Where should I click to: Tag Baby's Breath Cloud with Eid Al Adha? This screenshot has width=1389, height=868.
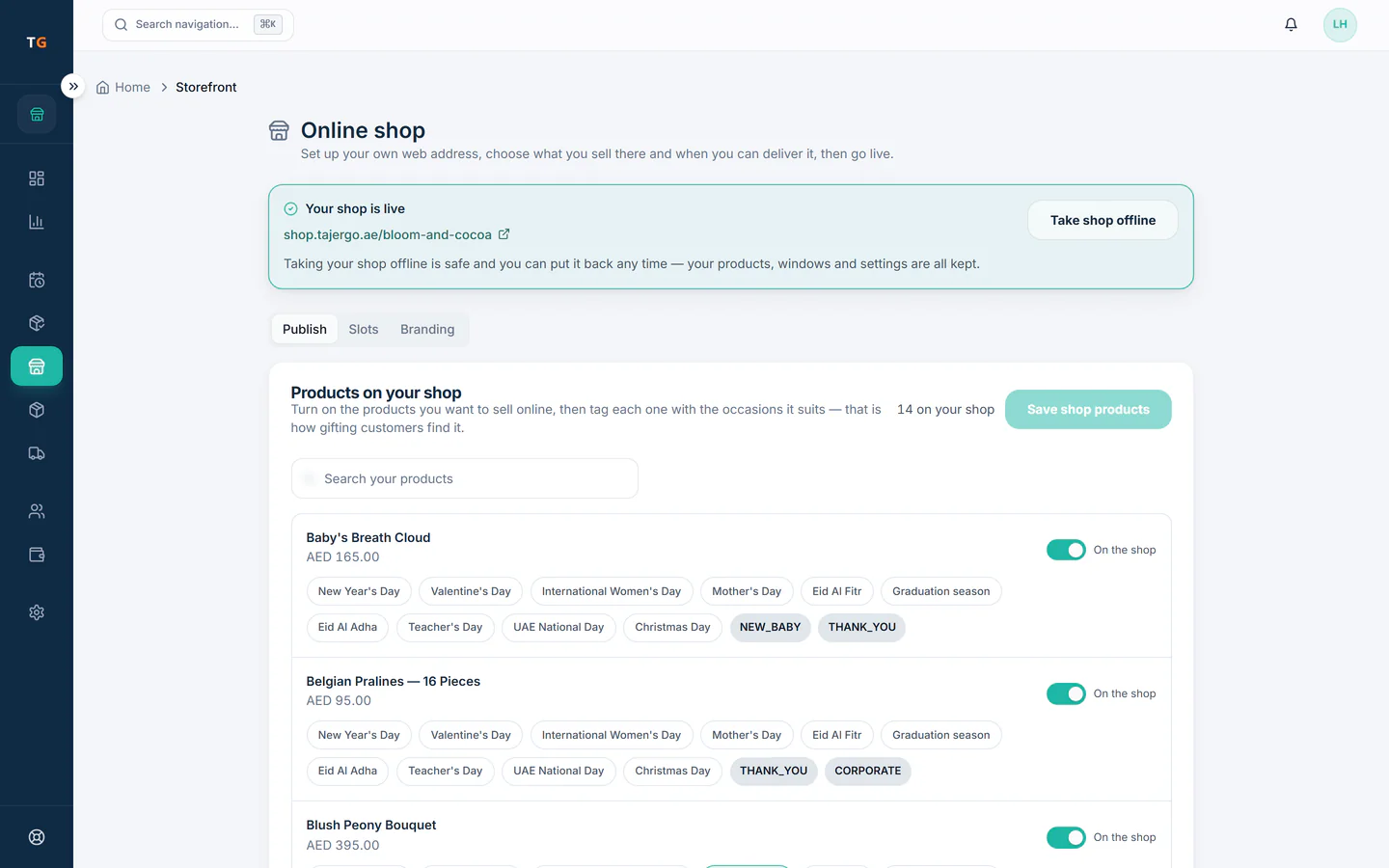coord(347,627)
